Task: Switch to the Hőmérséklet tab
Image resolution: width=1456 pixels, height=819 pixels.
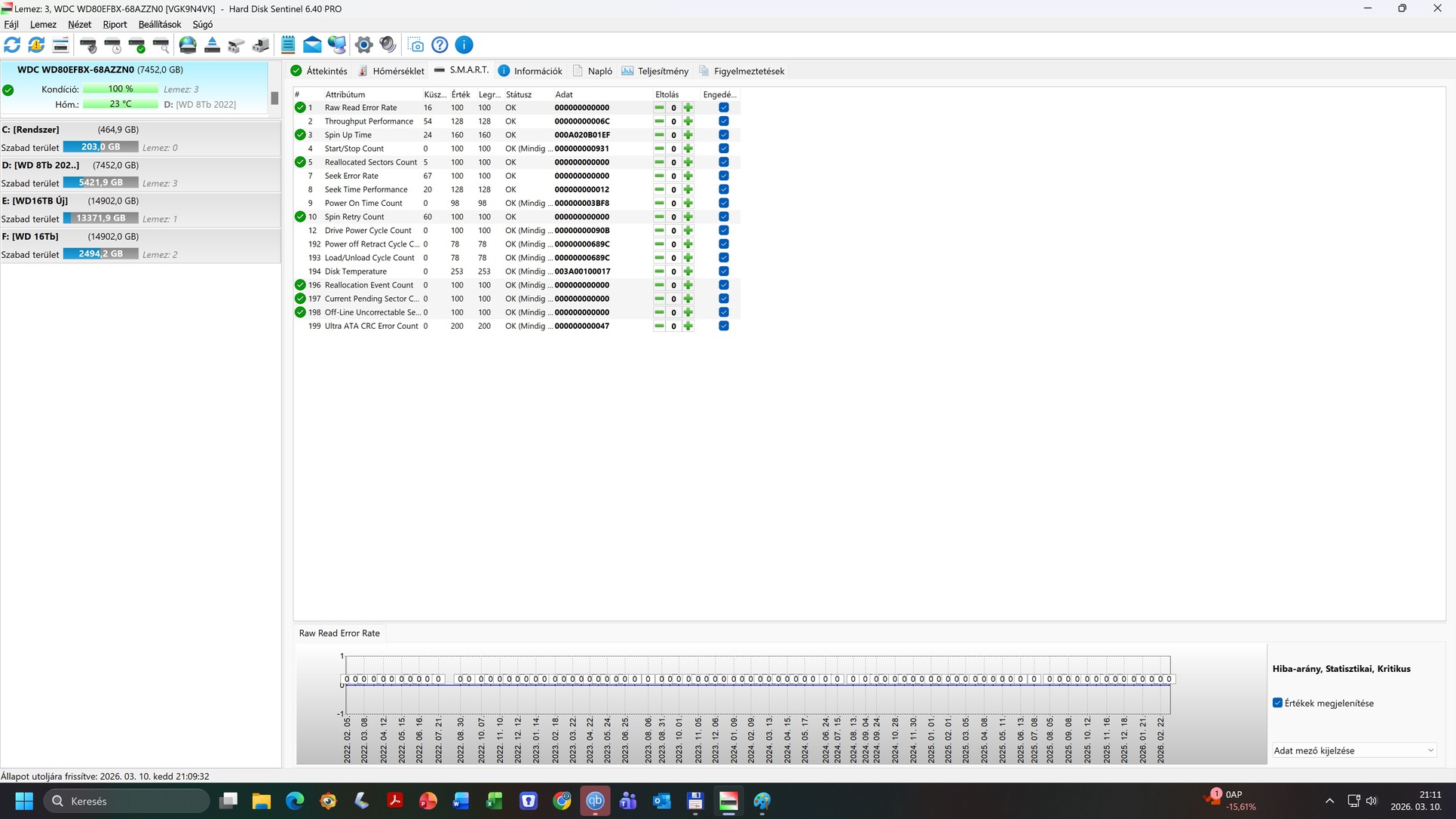Action: coord(391,71)
